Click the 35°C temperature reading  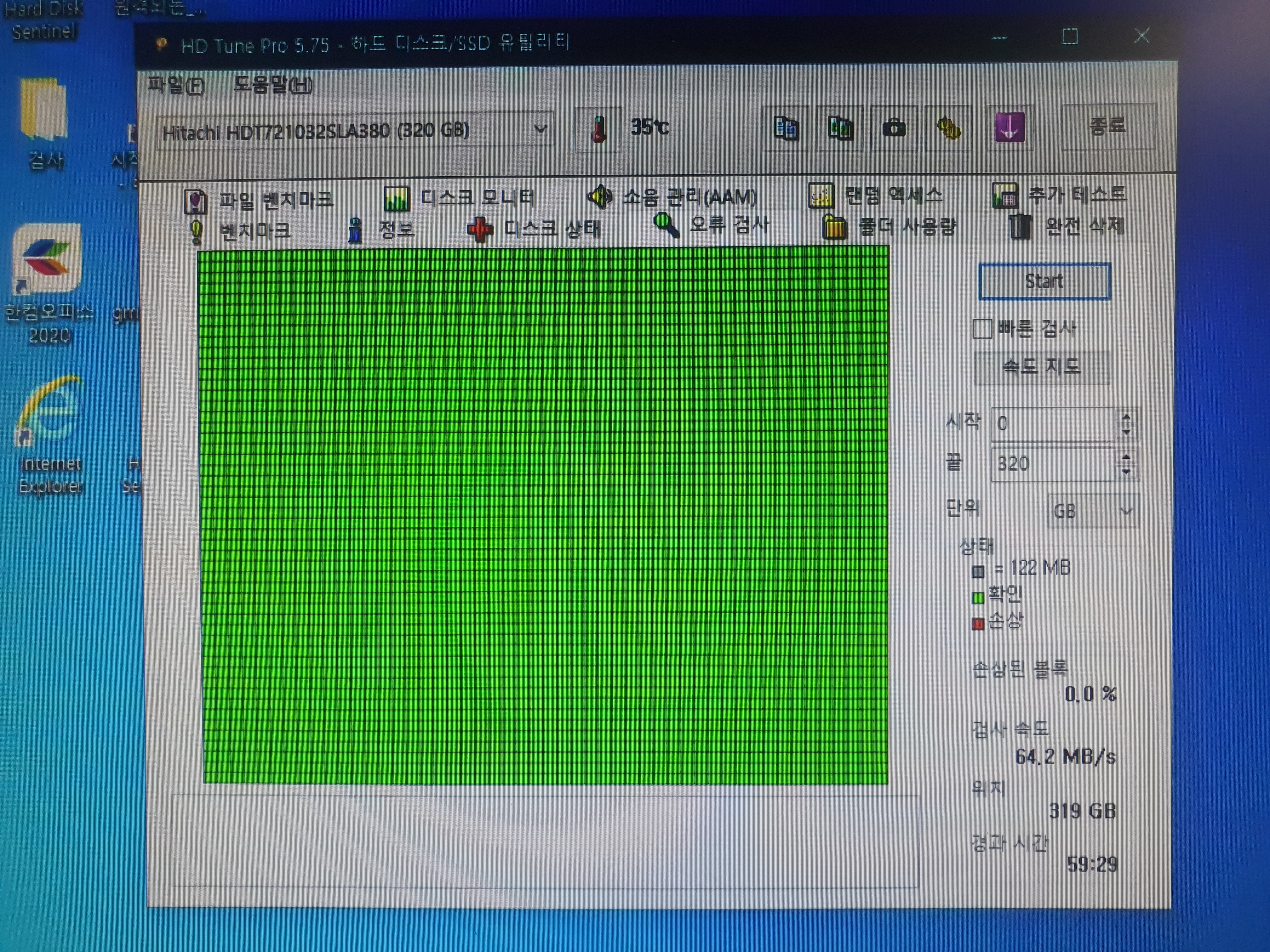click(649, 127)
